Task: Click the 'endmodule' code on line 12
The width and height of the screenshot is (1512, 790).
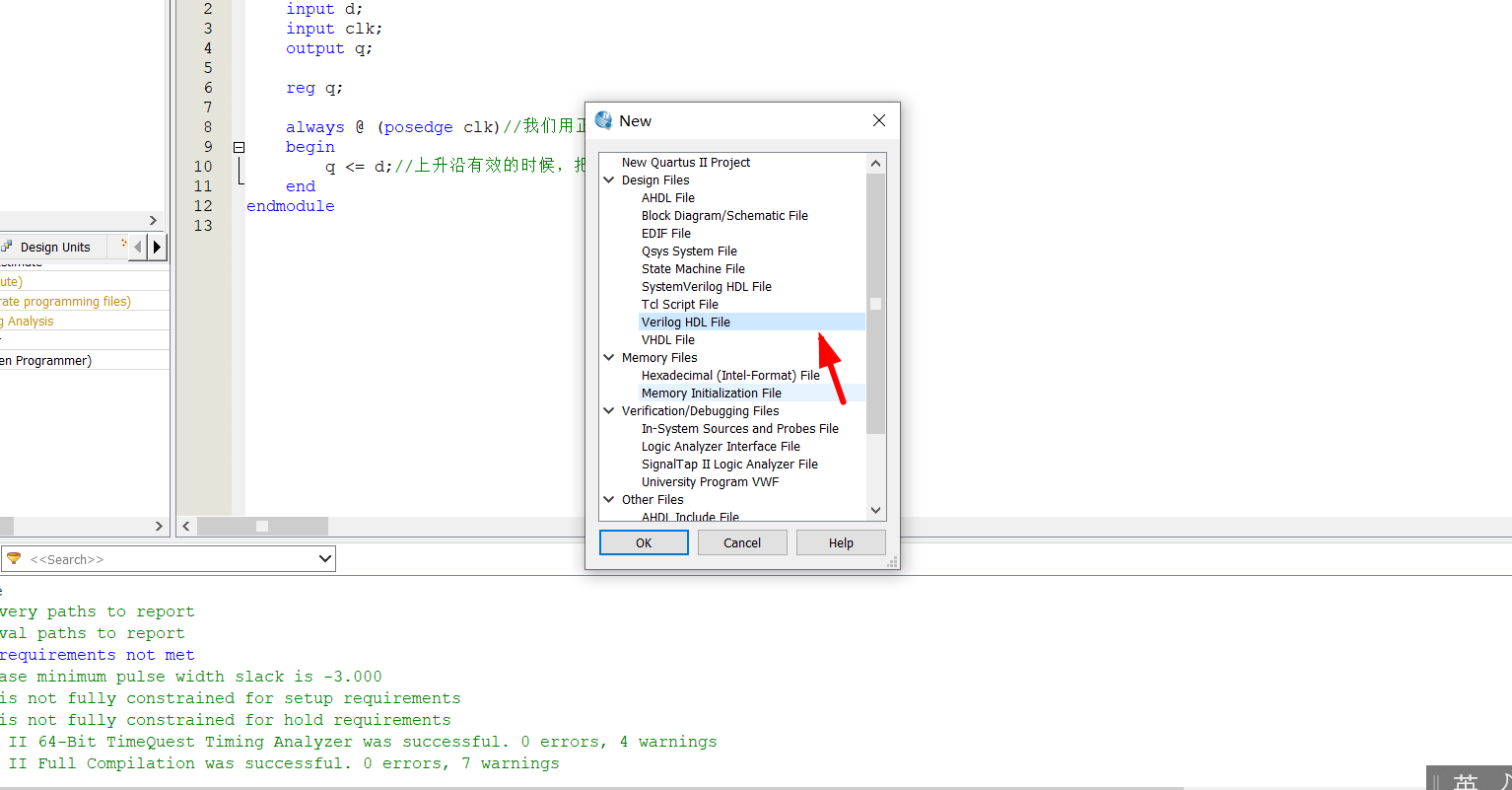Action: (291, 206)
